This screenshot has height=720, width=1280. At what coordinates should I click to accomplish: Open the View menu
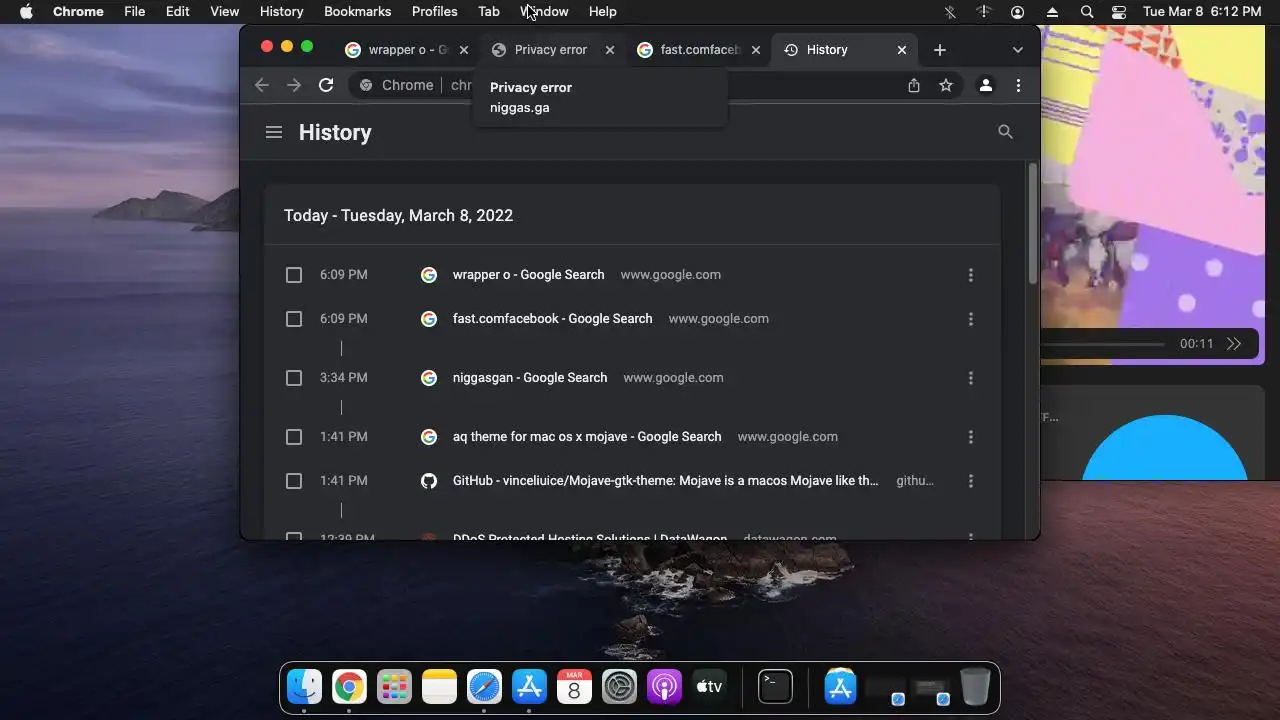pyautogui.click(x=225, y=12)
